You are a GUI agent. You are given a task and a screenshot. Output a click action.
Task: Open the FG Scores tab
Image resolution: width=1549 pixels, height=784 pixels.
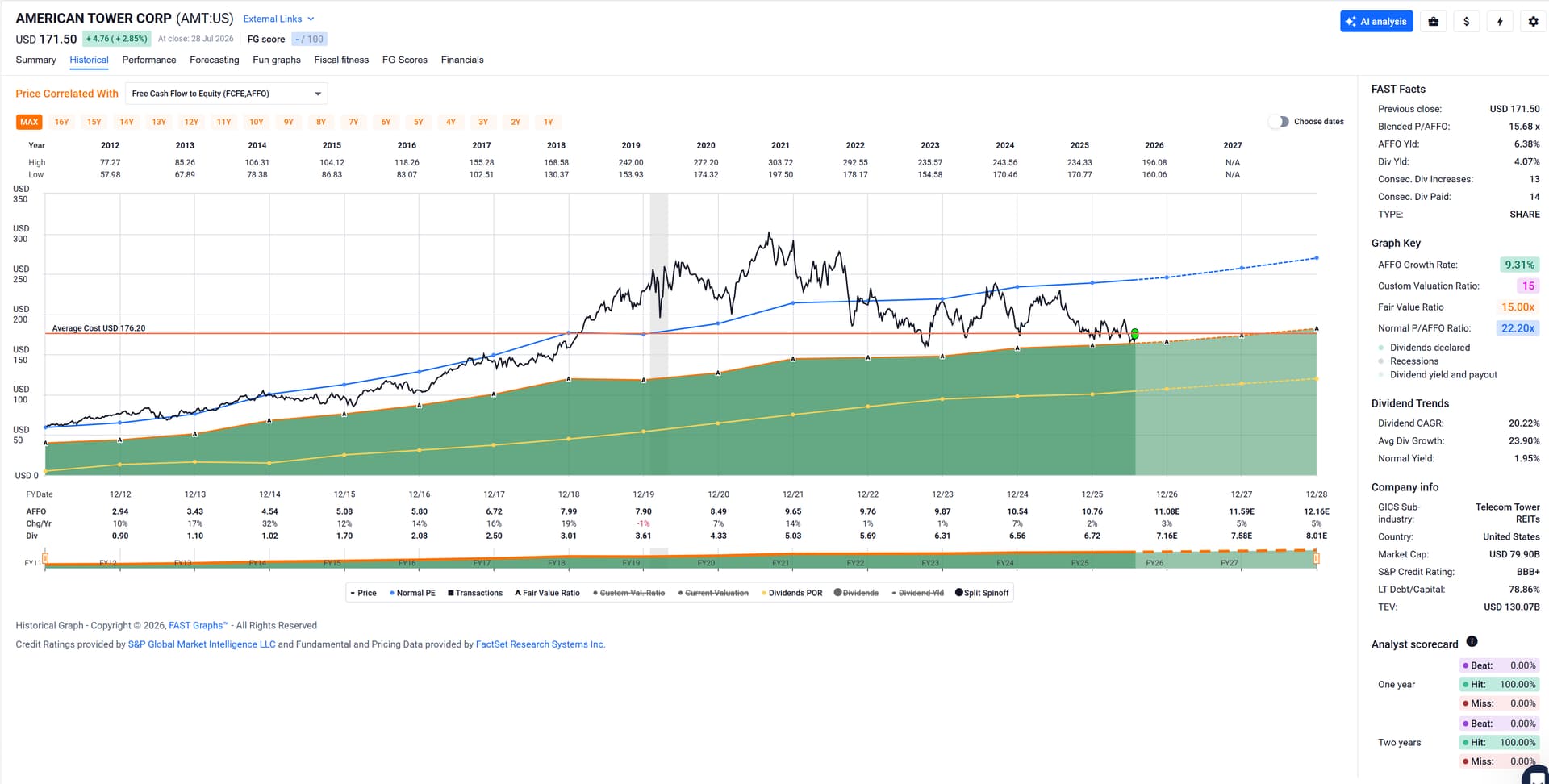pos(405,60)
